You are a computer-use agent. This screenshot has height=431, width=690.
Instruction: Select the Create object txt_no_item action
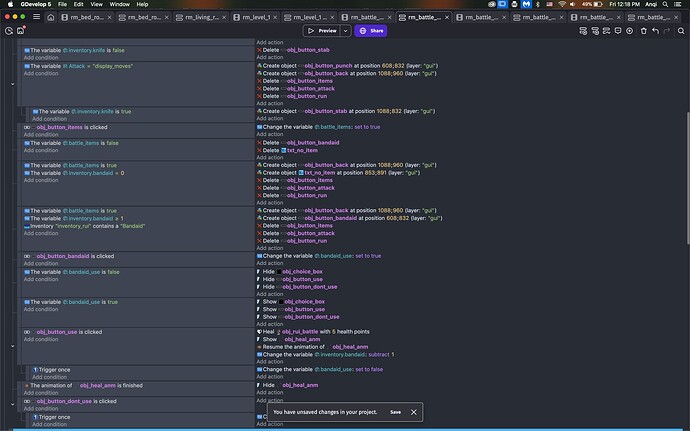click(338, 173)
